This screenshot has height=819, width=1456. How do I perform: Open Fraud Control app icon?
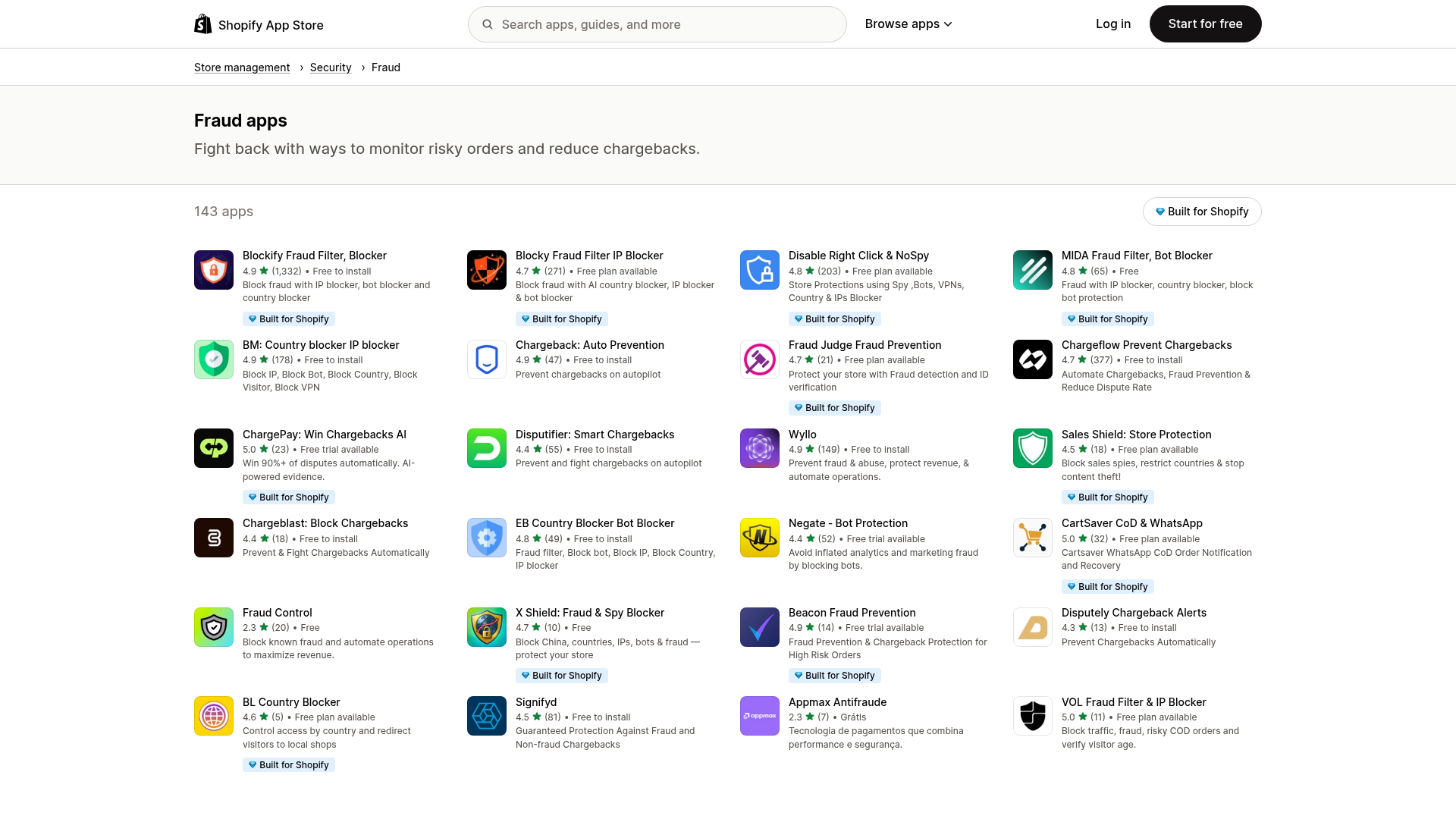pyautogui.click(x=214, y=627)
